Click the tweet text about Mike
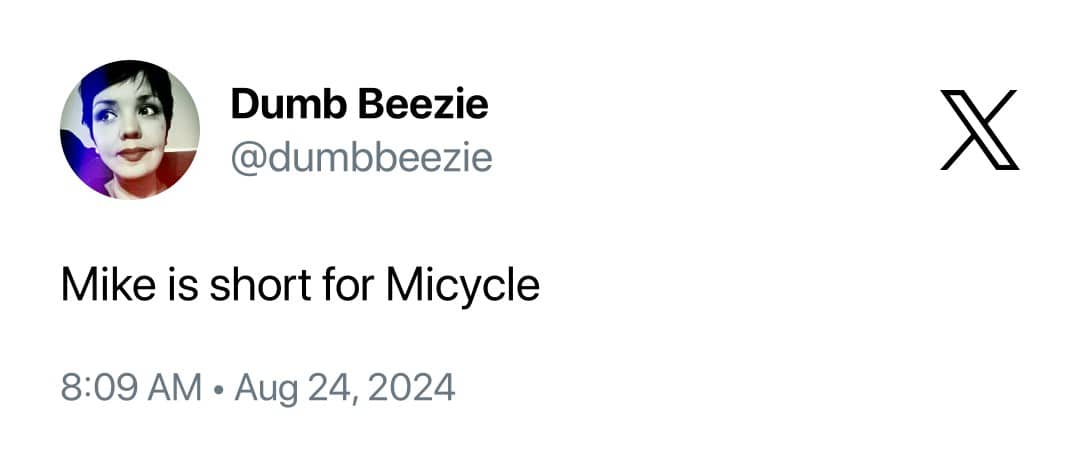The height and width of the screenshot is (466, 1080). coord(300,286)
